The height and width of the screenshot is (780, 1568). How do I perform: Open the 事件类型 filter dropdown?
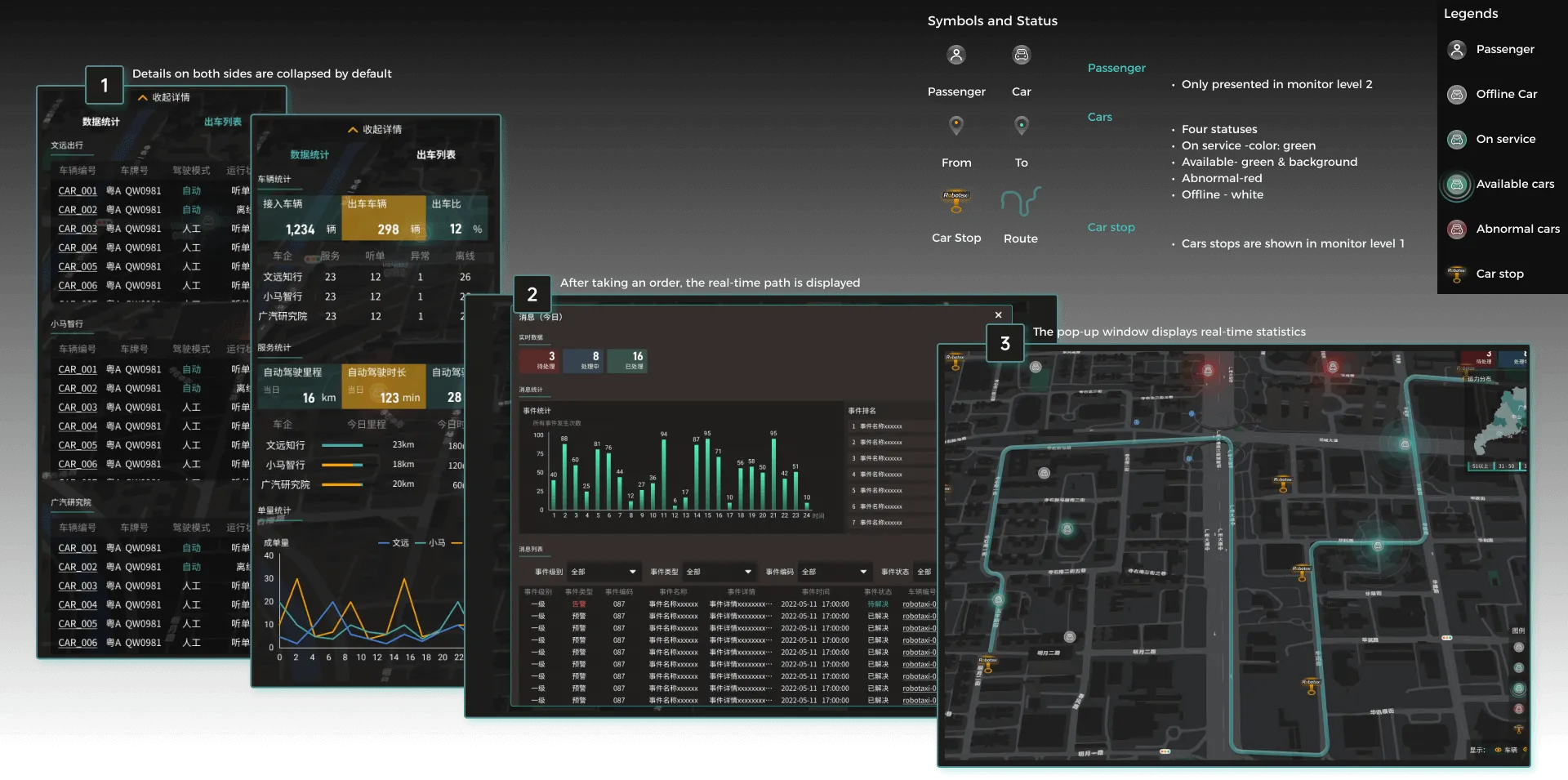(x=719, y=572)
